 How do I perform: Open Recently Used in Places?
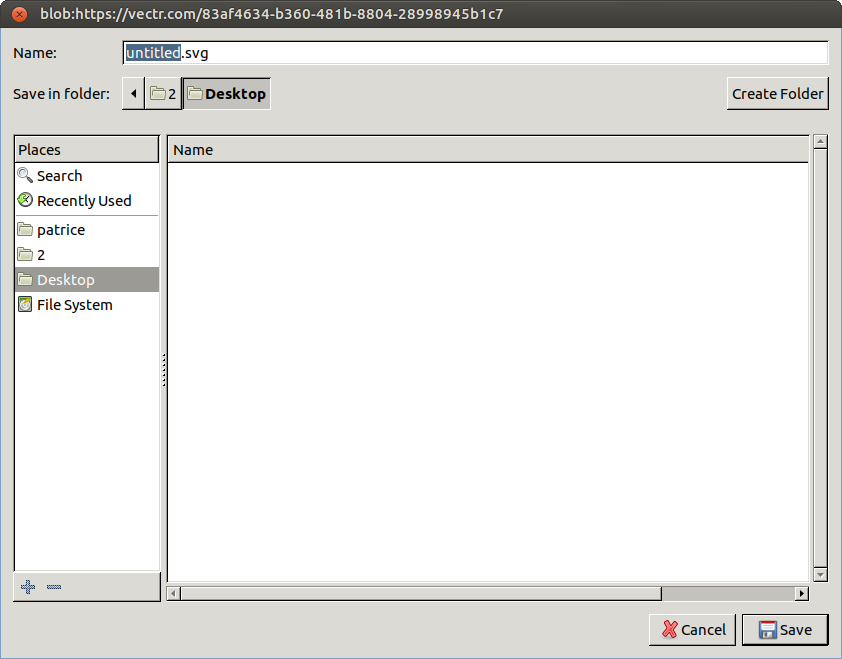pos(87,201)
